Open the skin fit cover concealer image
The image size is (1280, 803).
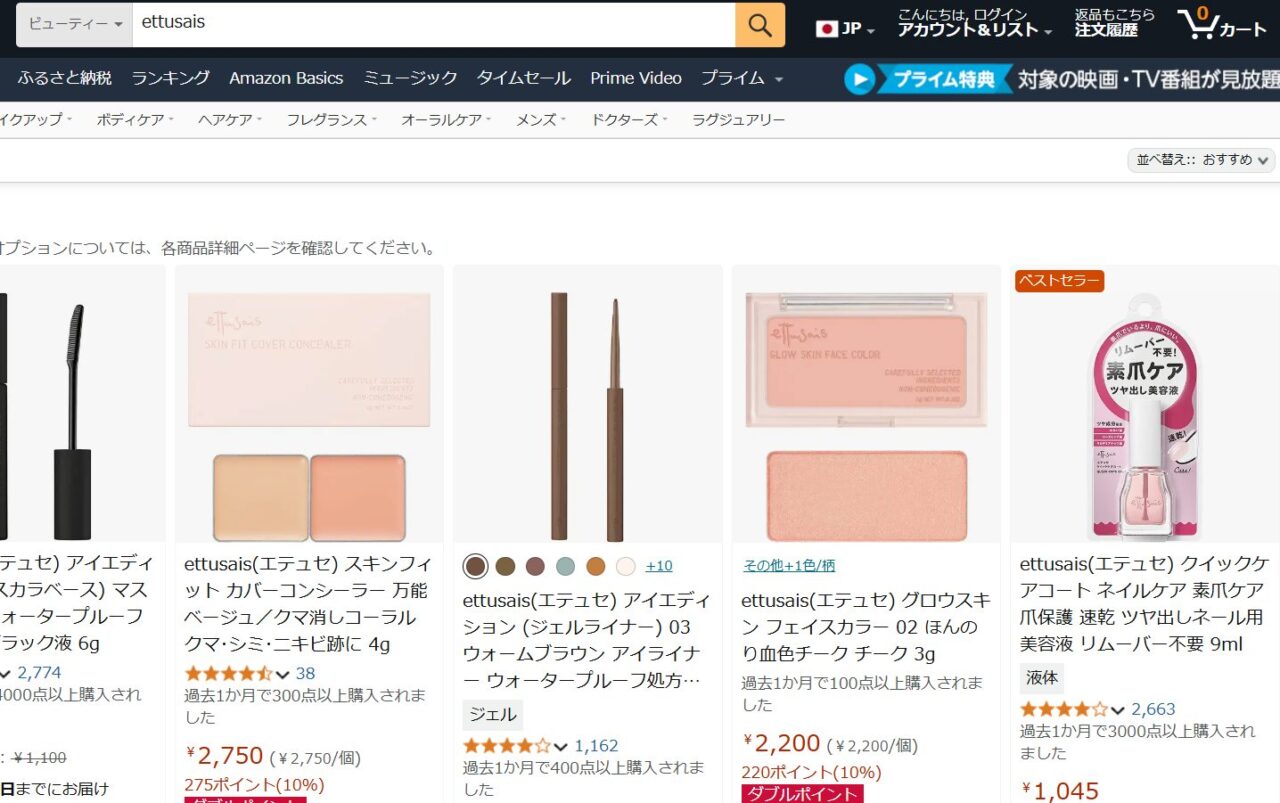point(309,404)
